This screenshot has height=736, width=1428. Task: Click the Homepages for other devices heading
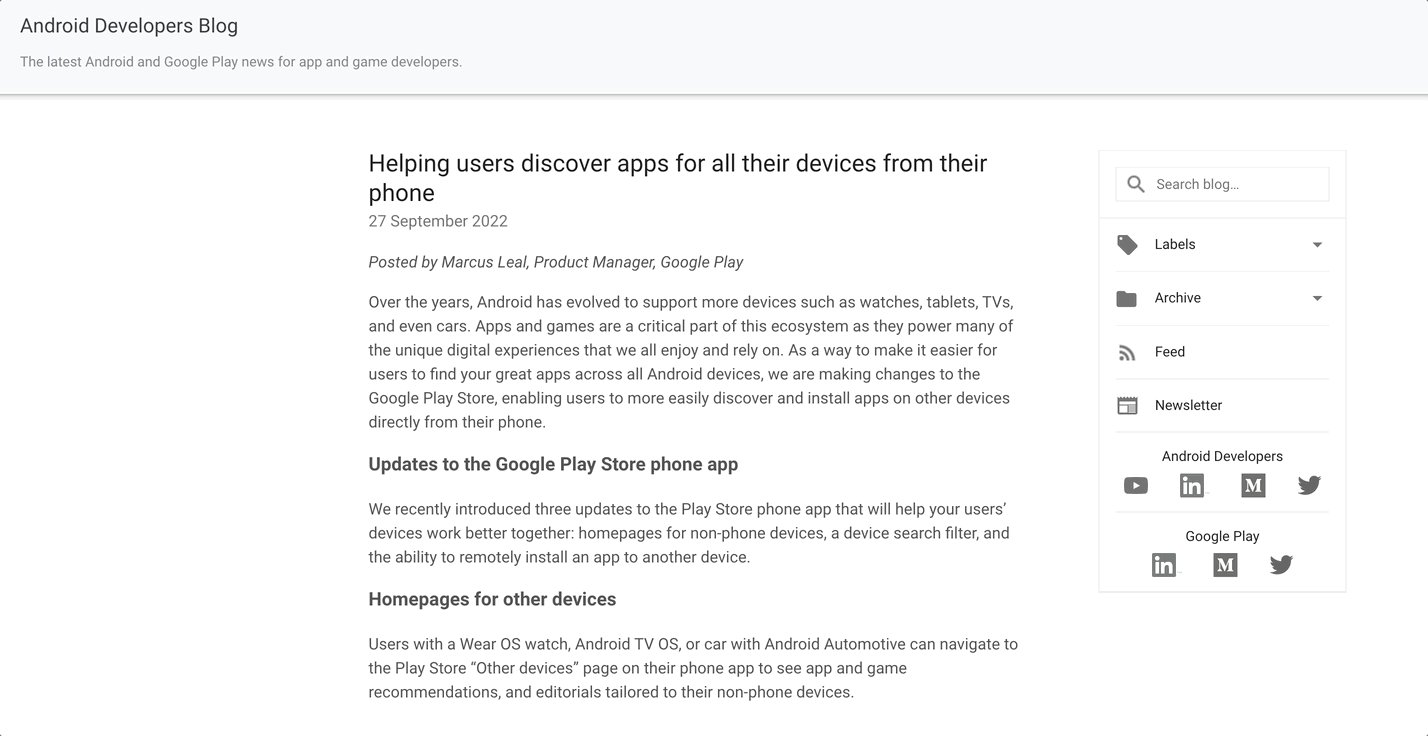(492, 599)
